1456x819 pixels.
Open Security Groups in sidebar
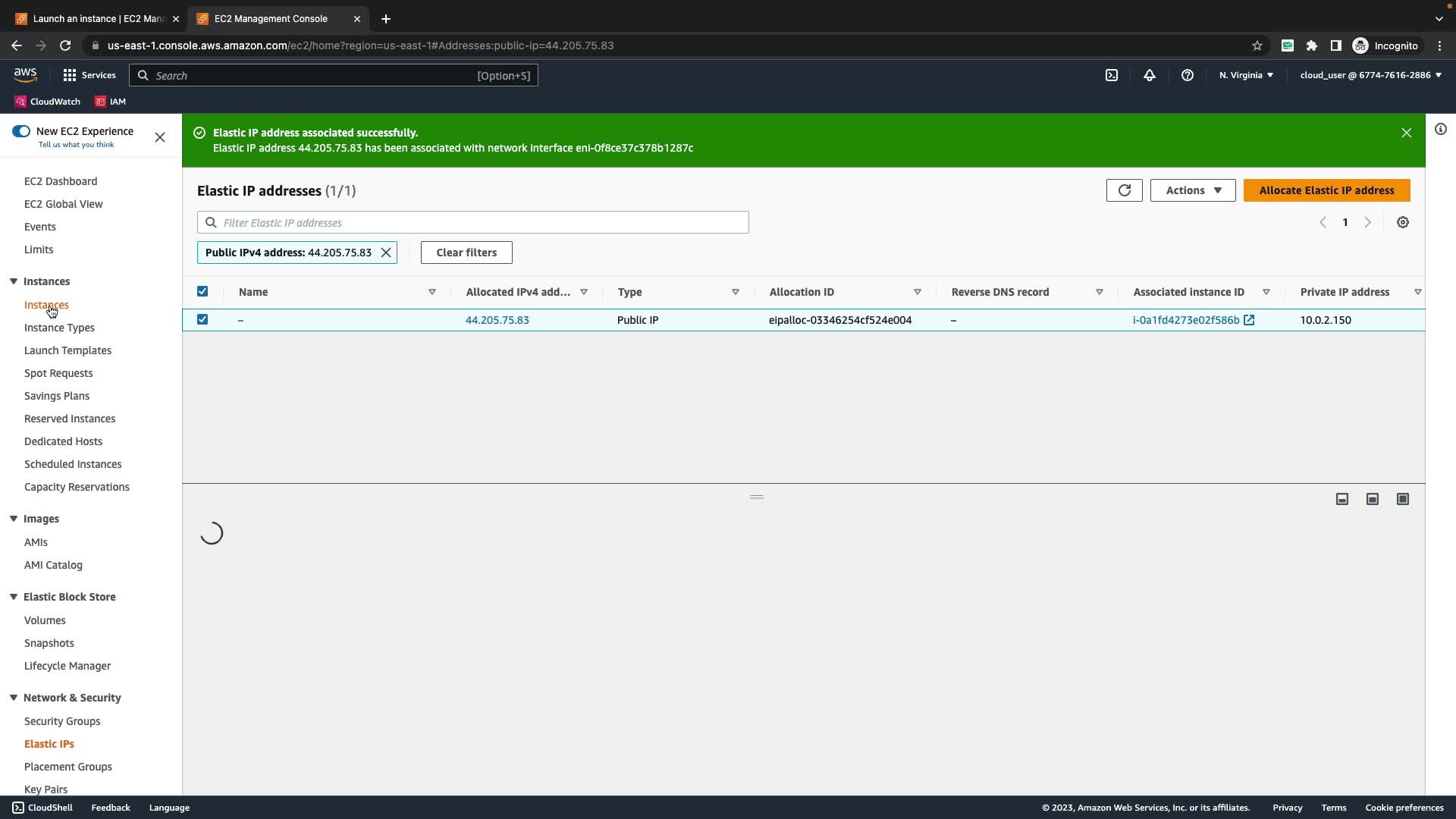(62, 721)
